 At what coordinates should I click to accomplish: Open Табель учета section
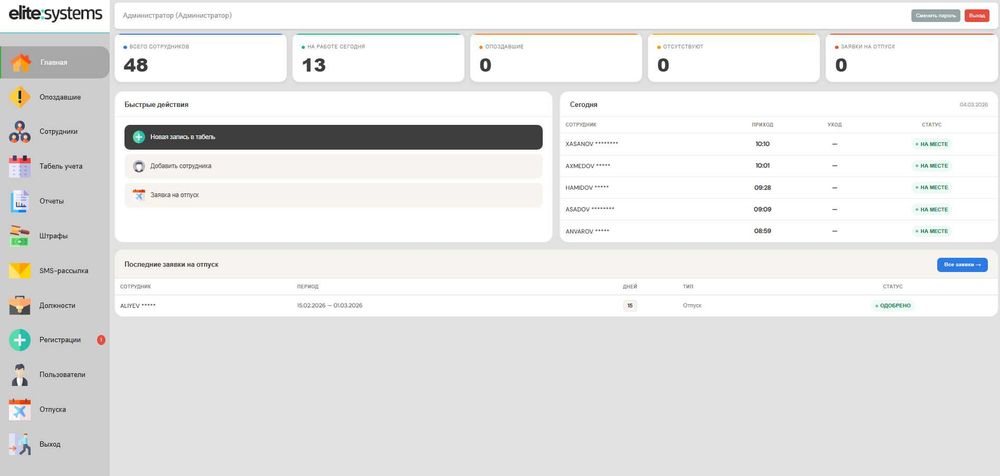[55, 167]
